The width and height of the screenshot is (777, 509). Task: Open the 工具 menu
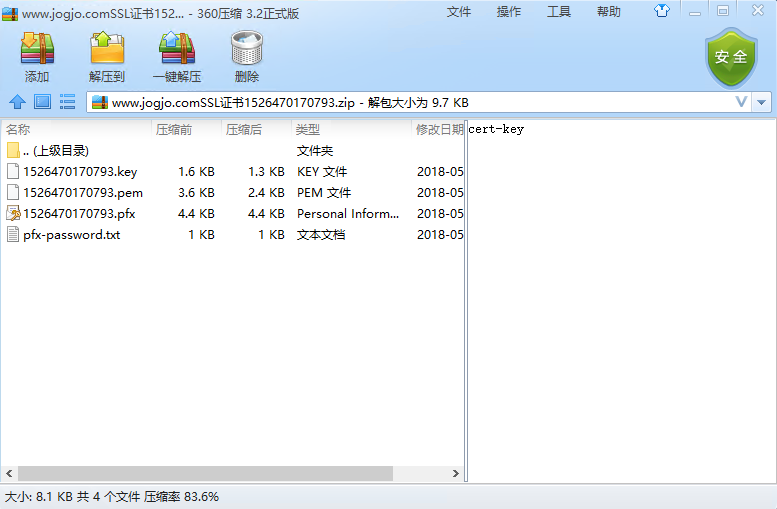[559, 12]
